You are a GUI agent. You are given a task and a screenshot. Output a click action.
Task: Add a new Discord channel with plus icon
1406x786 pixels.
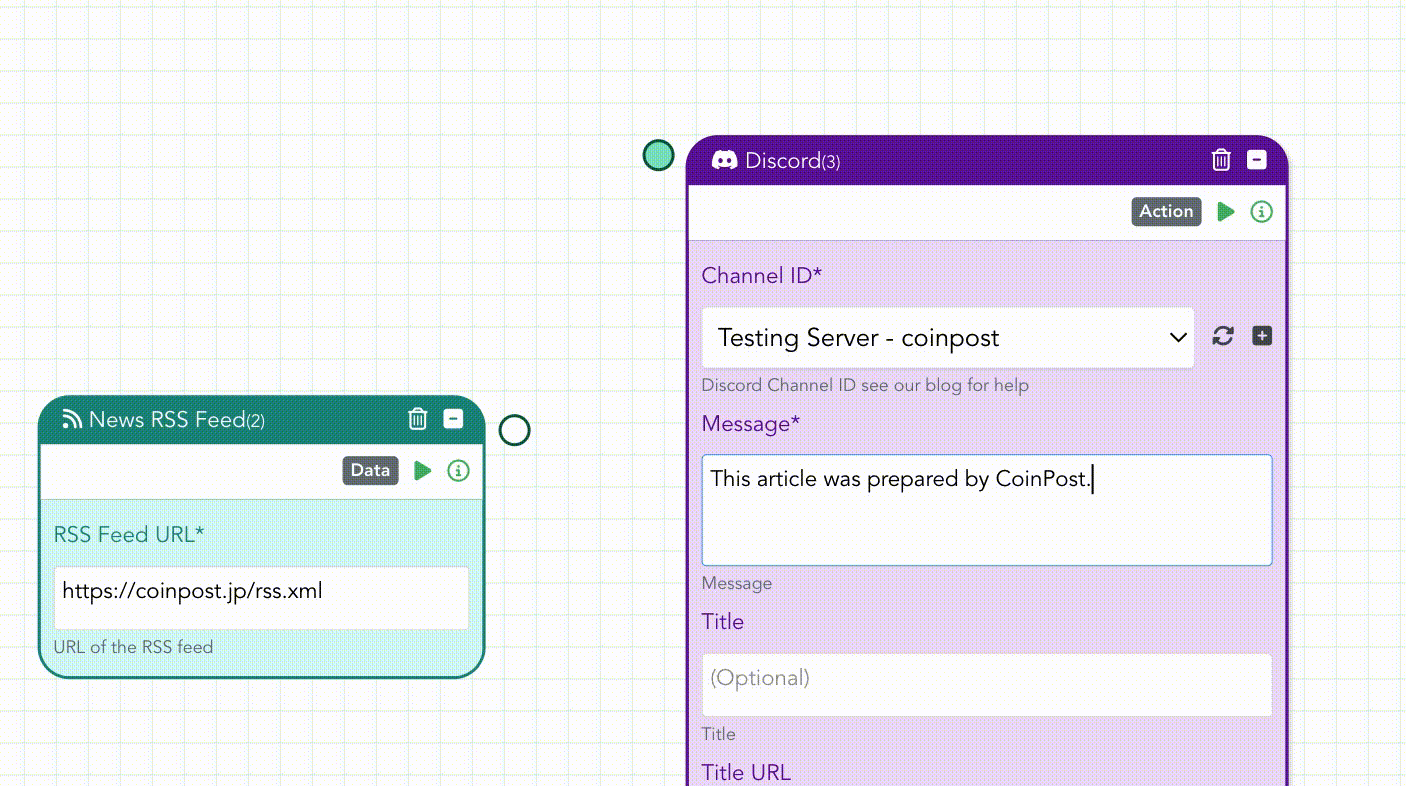tap(1262, 336)
